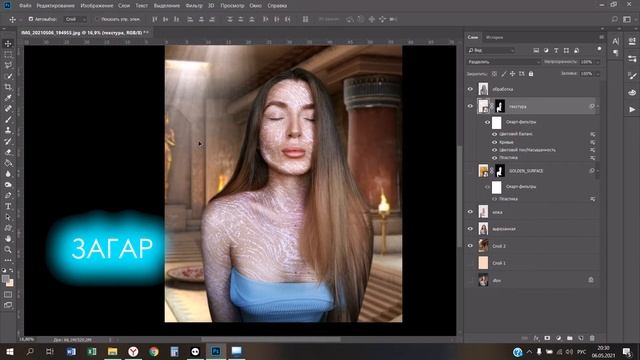This screenshot has width=640, height=360.
Task: Click the 'Слой 1' layer thumbnail
Action: point(483,263)
